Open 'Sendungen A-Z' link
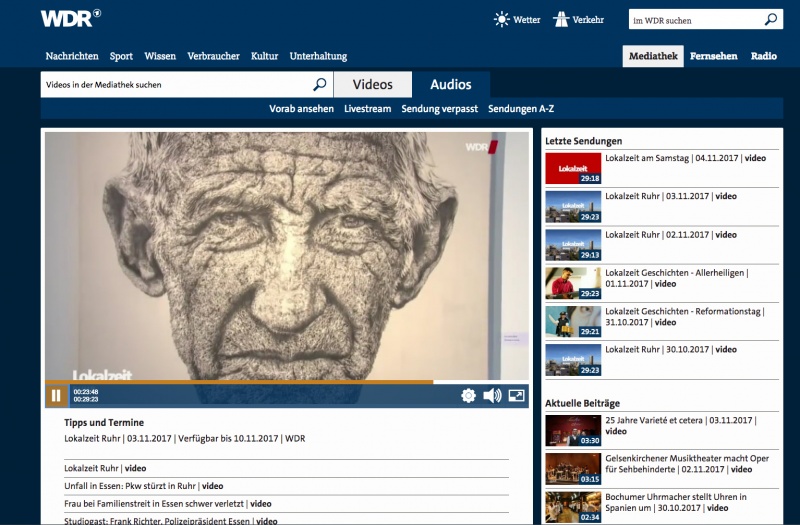This screenshot has width=800, height=525. 521,109
